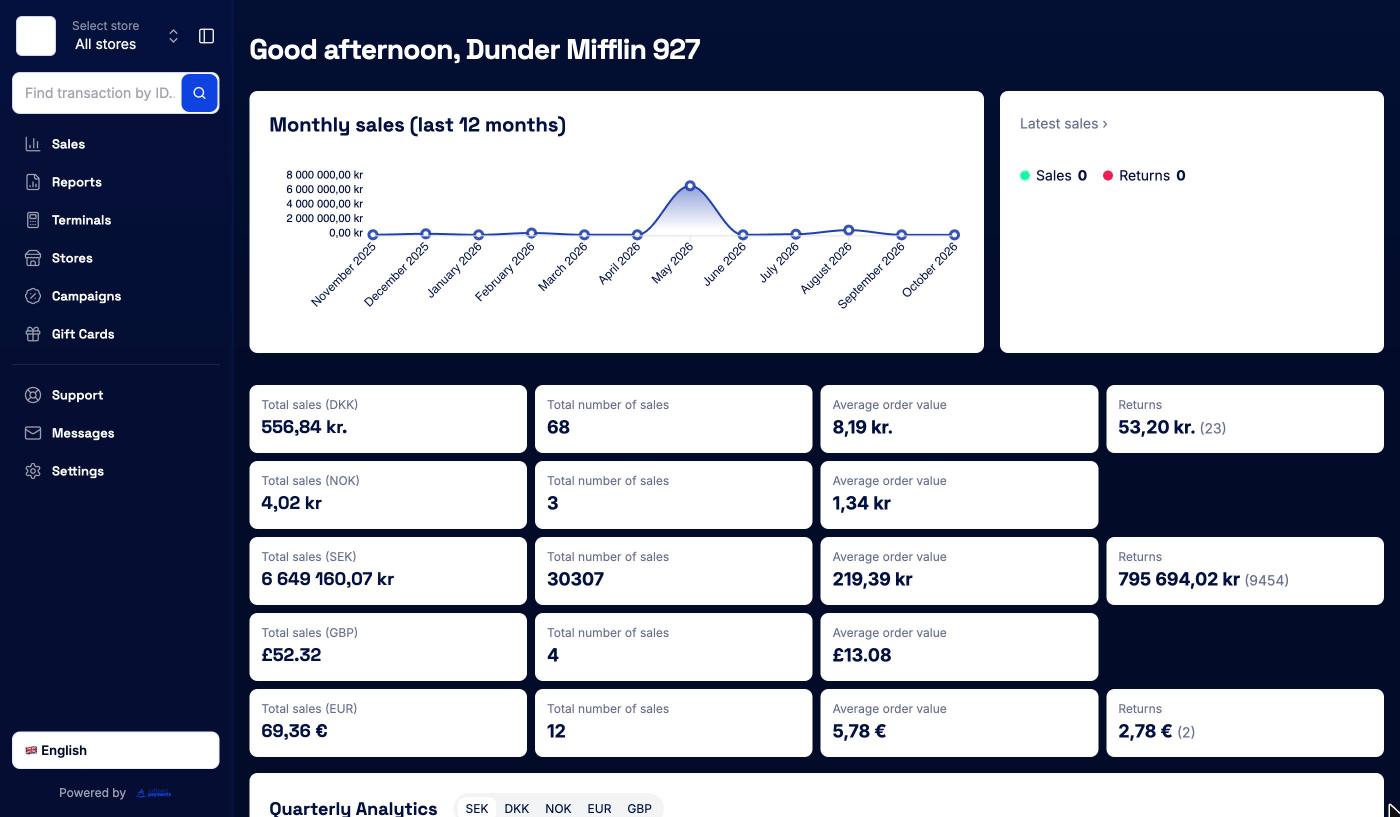Switch Quarterly Analytics to DKK
Viewport: 1400px width, 817px height.
517,808
